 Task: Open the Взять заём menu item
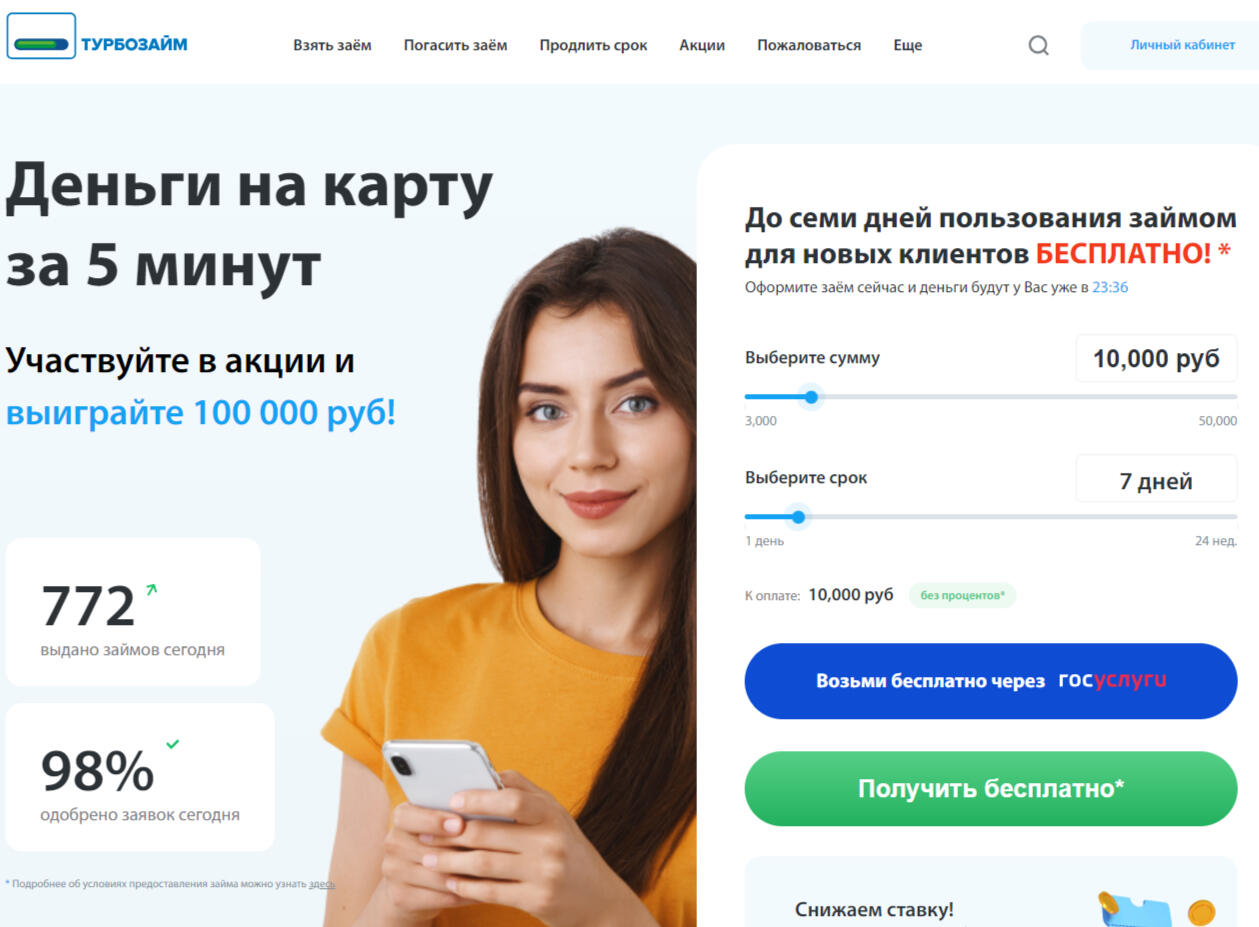pyautogui.click(x=332, y=45)
